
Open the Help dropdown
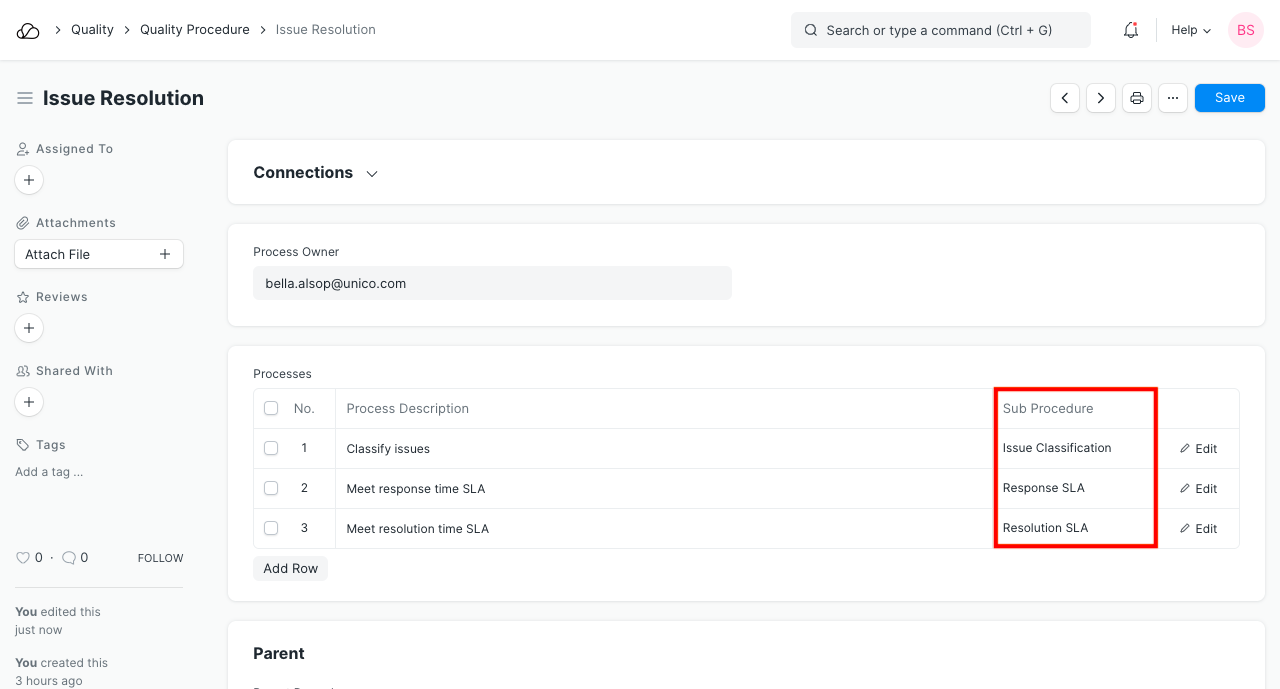click(x=1191, y=30)
